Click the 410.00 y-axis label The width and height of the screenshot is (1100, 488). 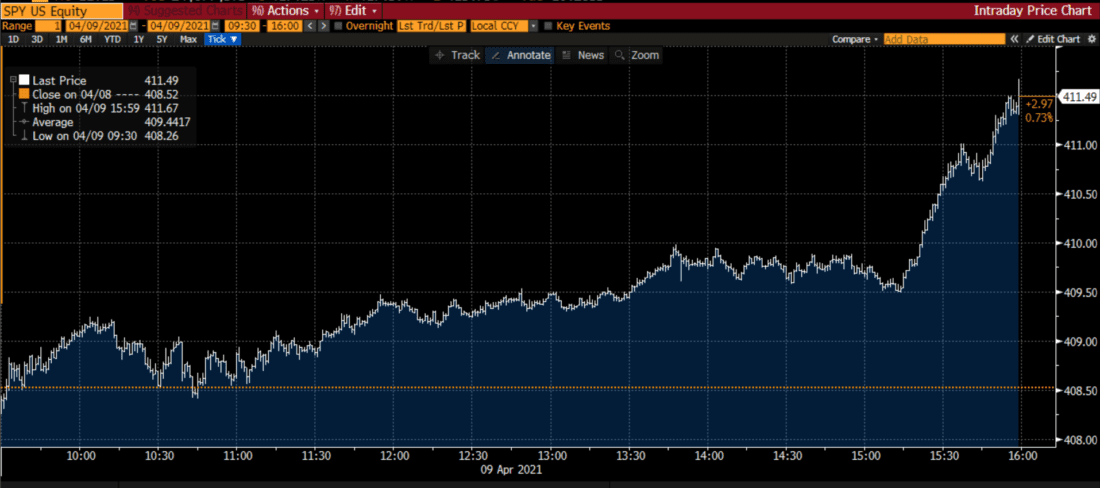(1082, 243)
